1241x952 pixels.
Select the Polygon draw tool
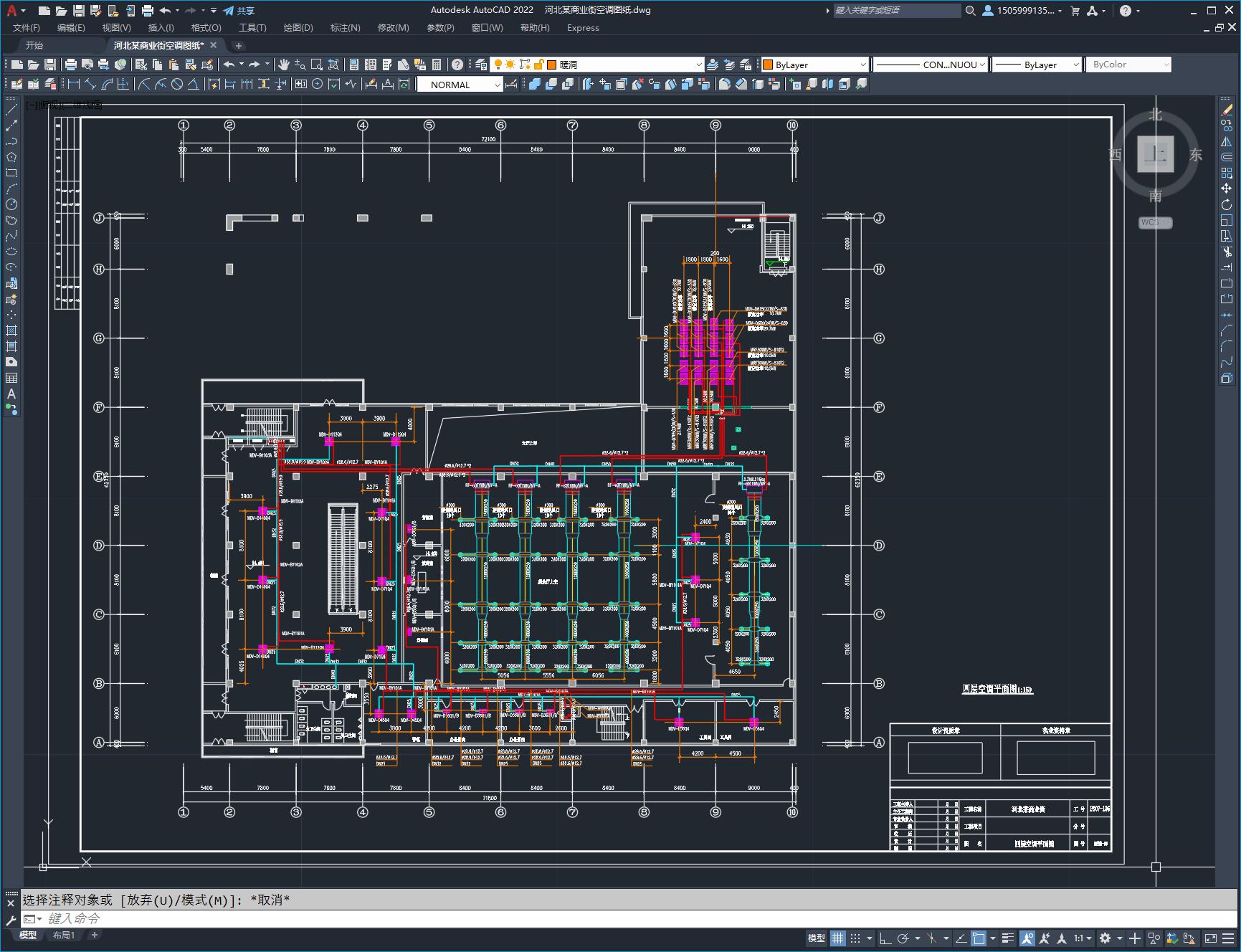point(11,157)
